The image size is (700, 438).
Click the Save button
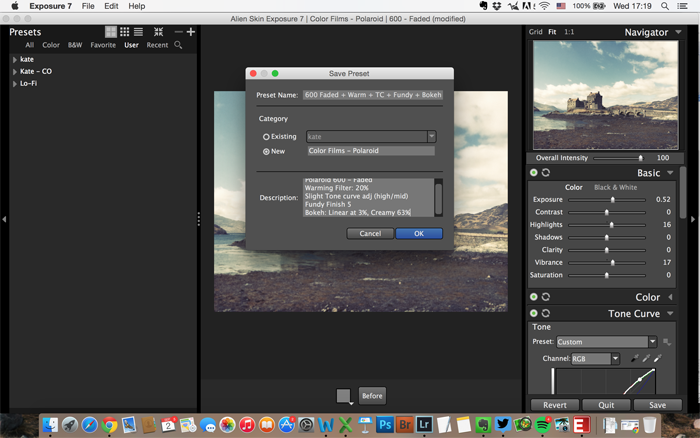(x=658, y=405)
